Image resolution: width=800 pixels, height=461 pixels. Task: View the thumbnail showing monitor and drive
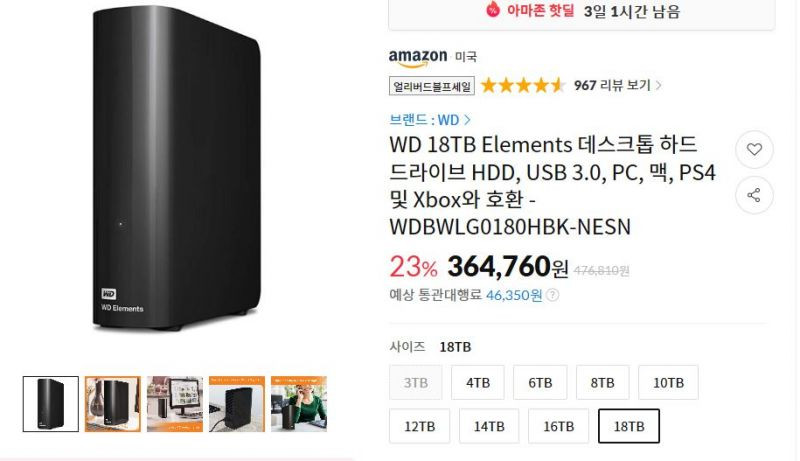pos(175,404)
